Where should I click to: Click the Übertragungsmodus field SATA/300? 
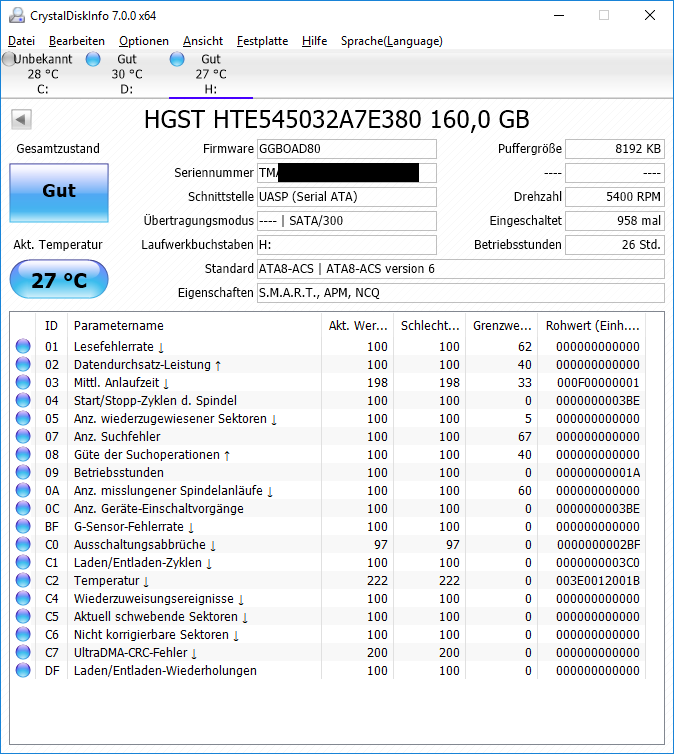pyautogui.click(x=347, y=221)
